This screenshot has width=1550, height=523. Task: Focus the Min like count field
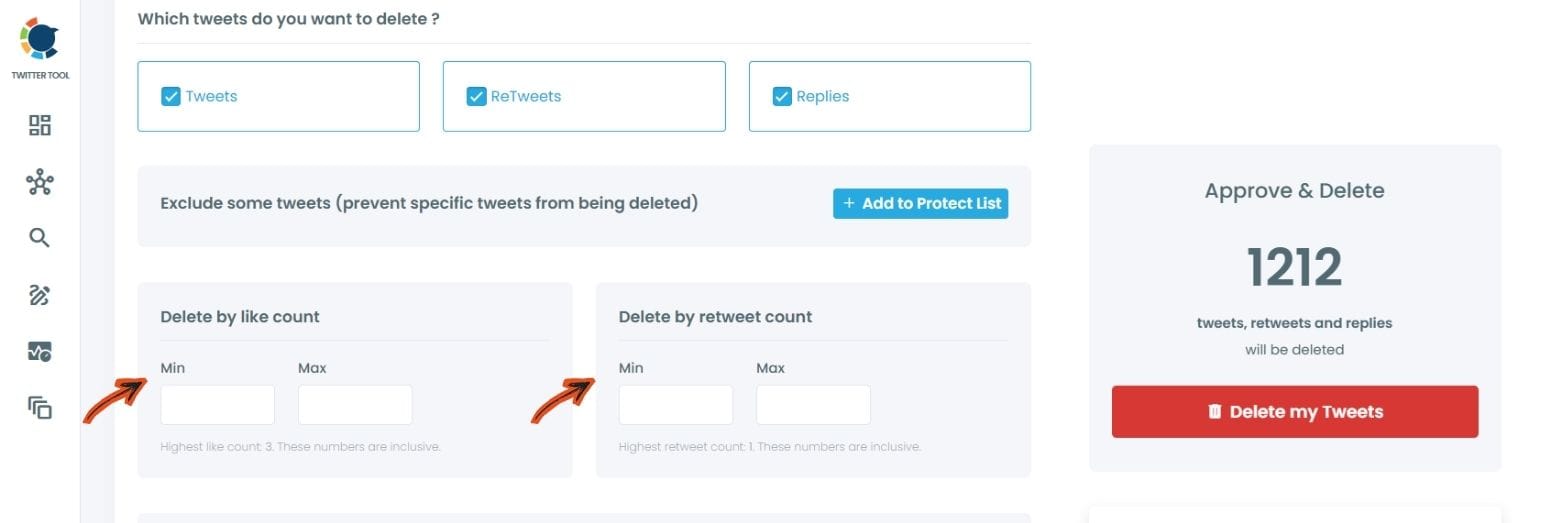[x=217, y=405]
